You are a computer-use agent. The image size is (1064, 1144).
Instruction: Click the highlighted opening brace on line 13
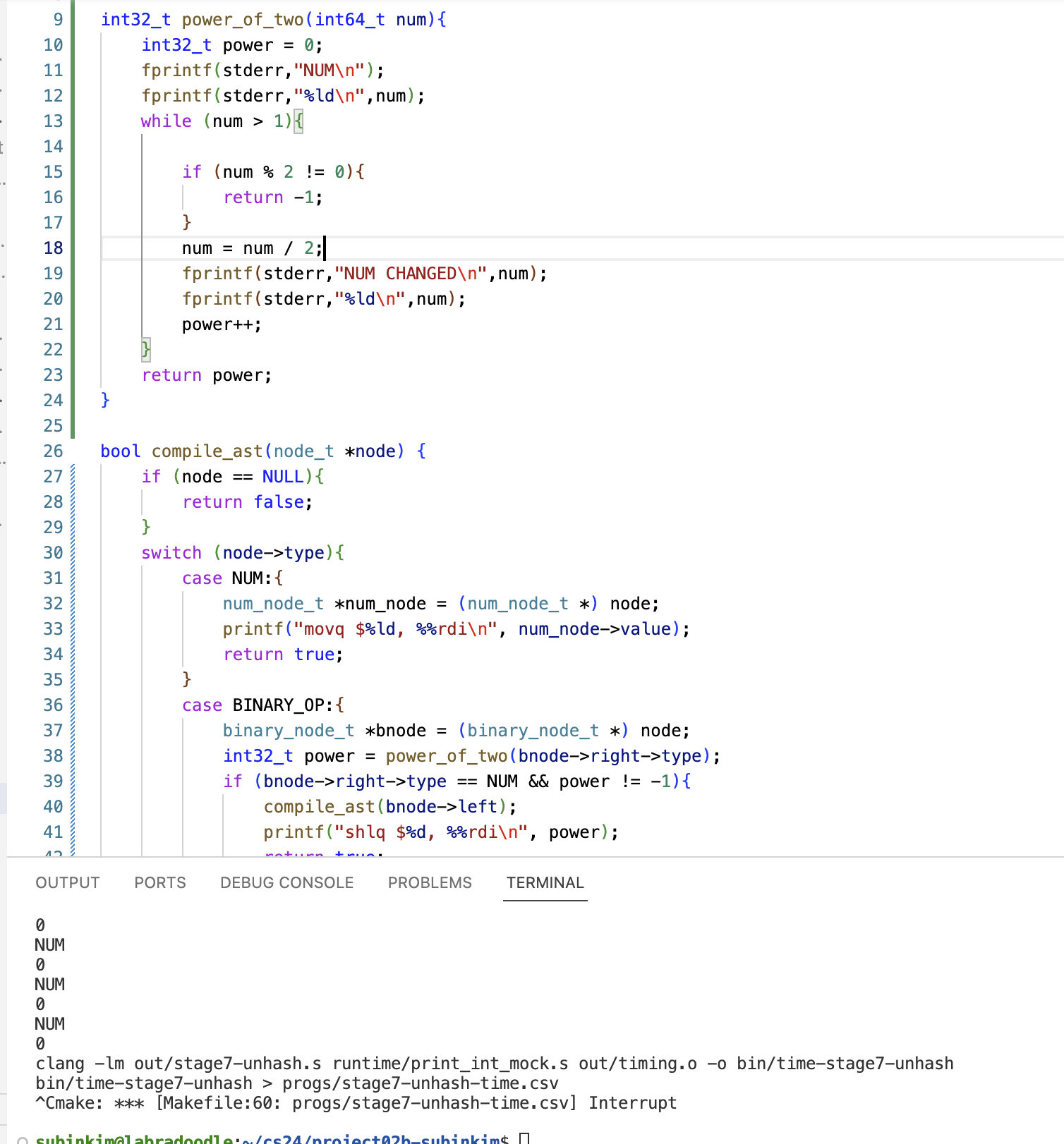[x=298, y=121]
